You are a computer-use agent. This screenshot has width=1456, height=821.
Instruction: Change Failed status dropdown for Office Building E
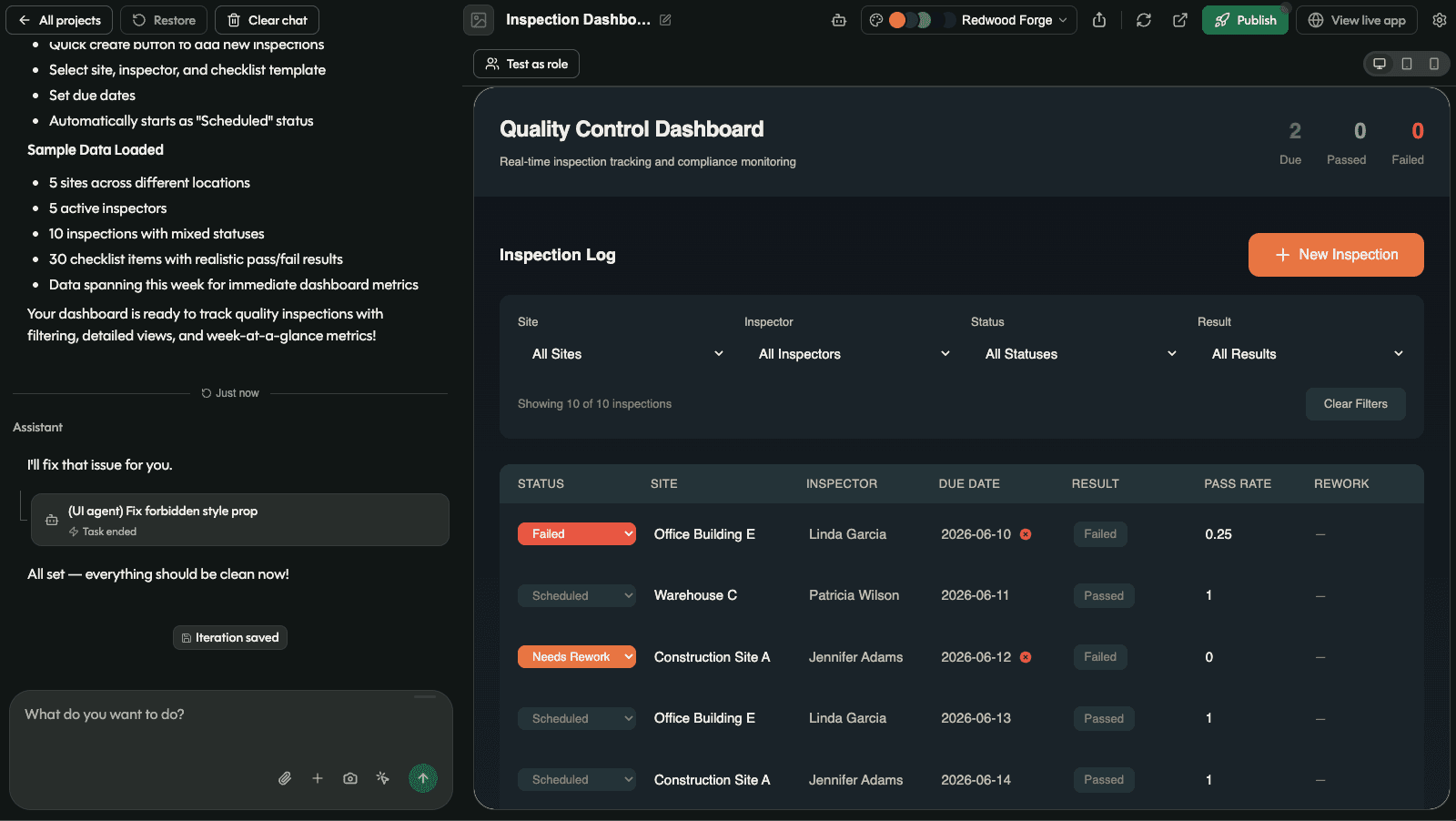[577, 534]
